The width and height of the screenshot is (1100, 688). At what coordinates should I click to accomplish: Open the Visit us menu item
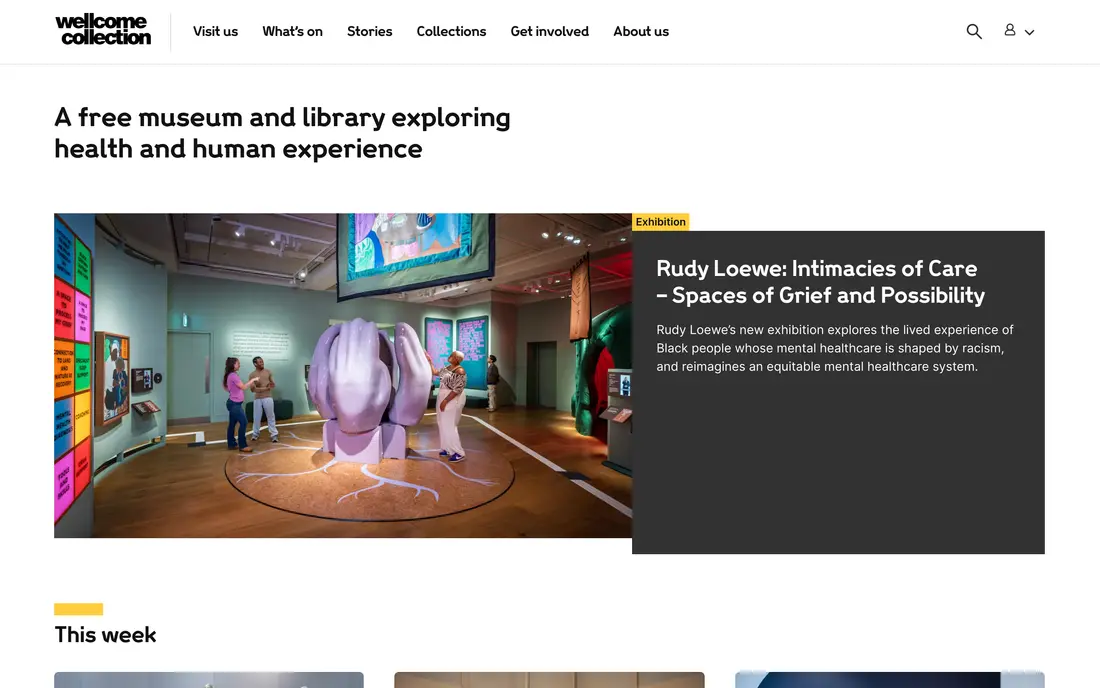click(x=215, y=32)
